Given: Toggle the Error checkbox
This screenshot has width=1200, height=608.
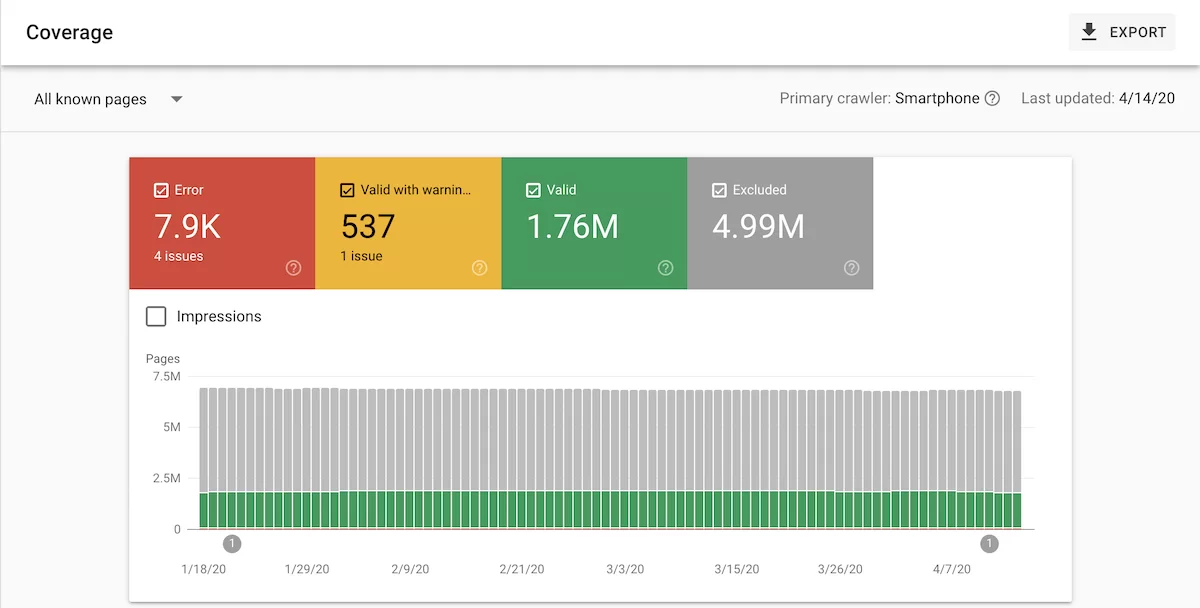Looking at the screenshot, I should point(161,190).
